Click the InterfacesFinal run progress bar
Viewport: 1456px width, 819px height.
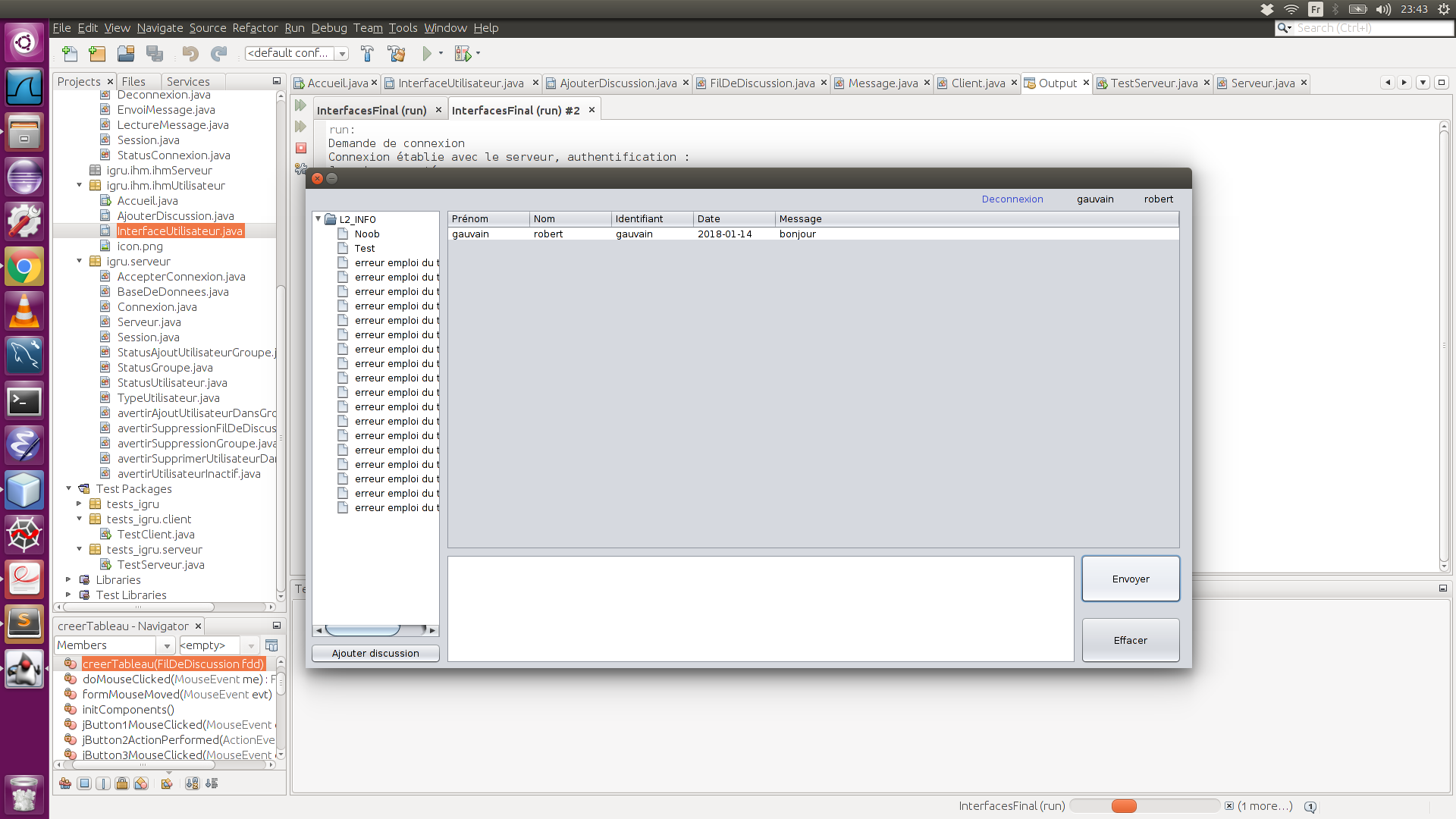1144,806
